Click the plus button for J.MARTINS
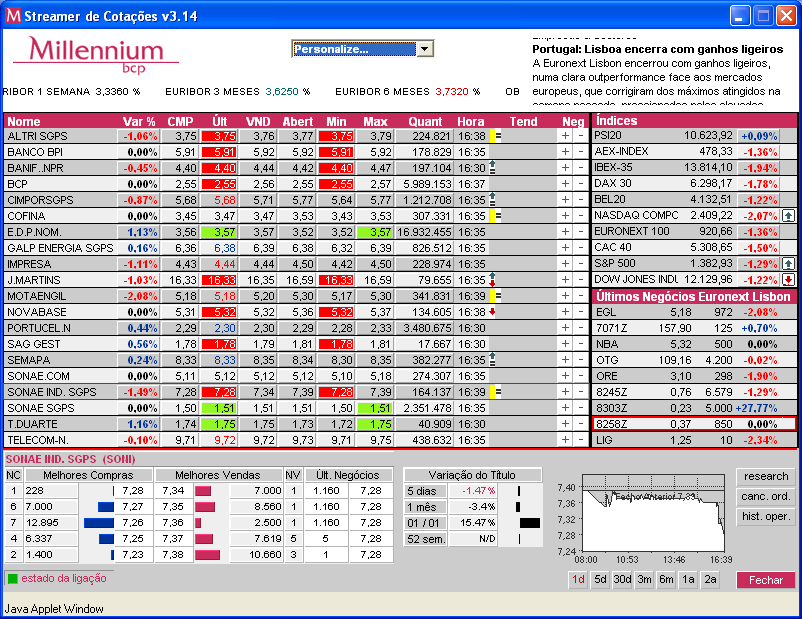This screenshot has height=619, width=802. (x=565, y=280)
